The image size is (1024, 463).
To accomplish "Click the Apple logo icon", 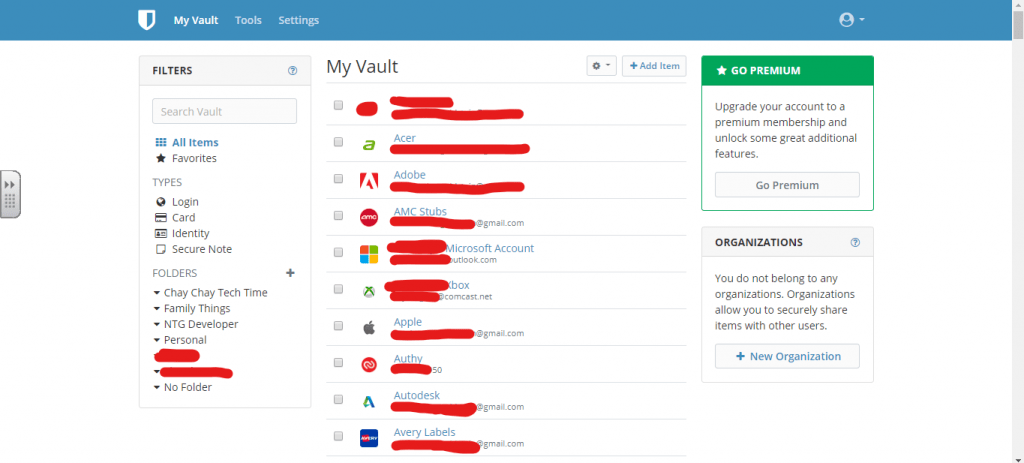I will point(369,328).
